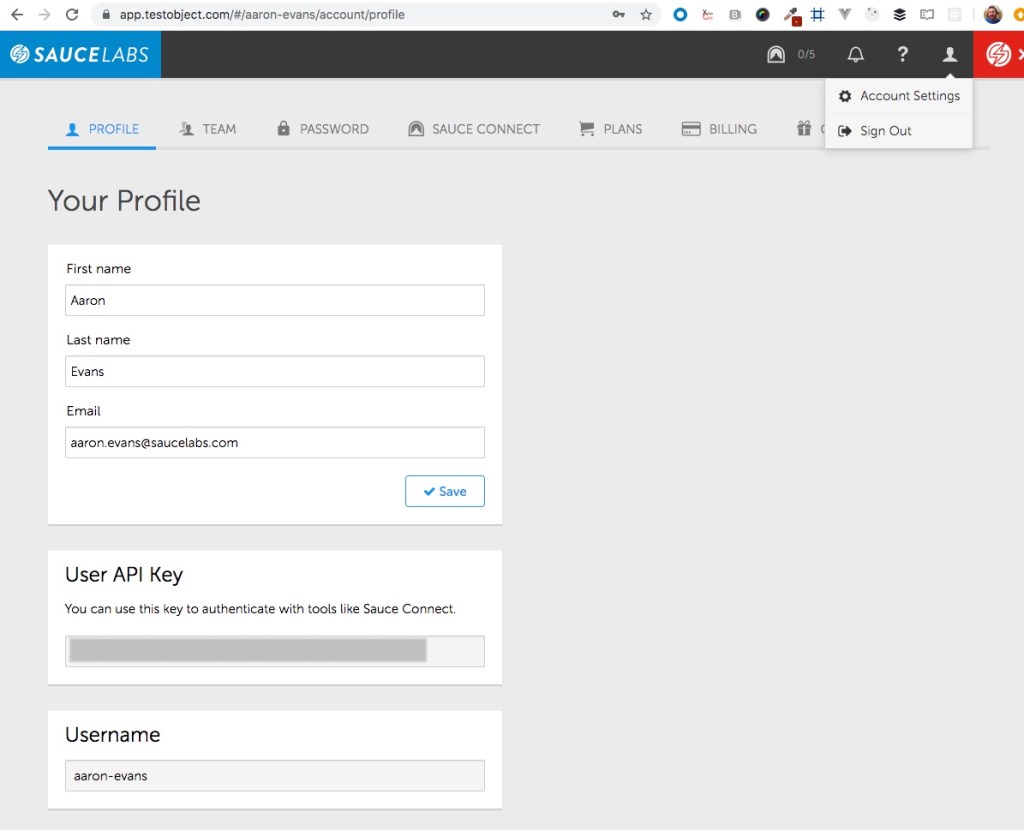The width and height of the screenshot is (1024, 830).
Task: Click the red Sauce Labs switcher icon
Action: 999,55
